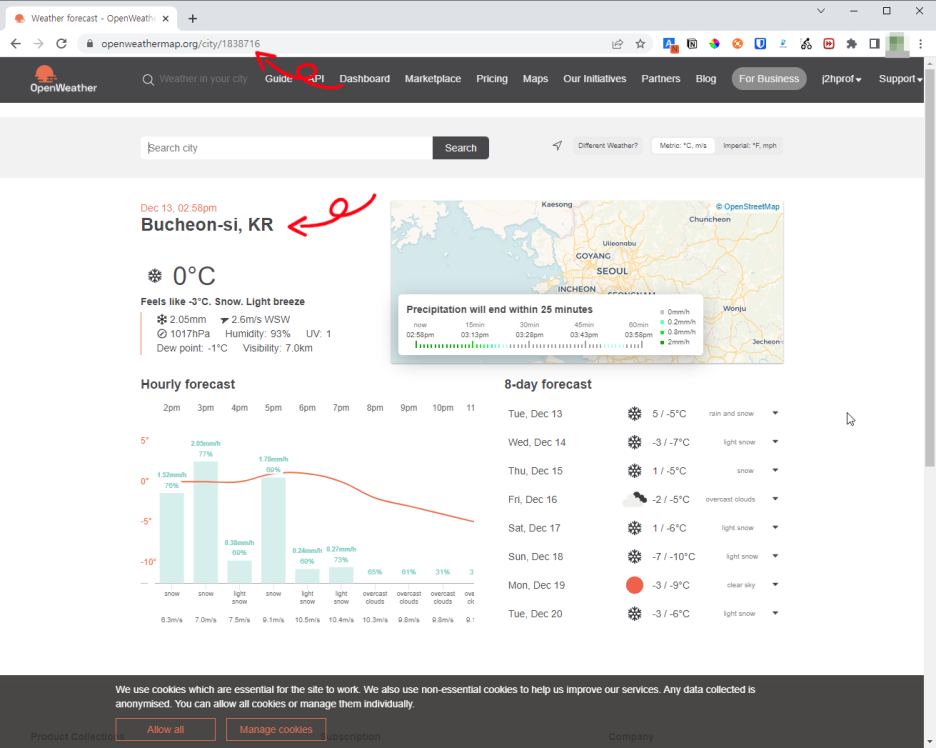Click the Weather in your city field
This screenshot has width=936, height=748.
[203, 79]
